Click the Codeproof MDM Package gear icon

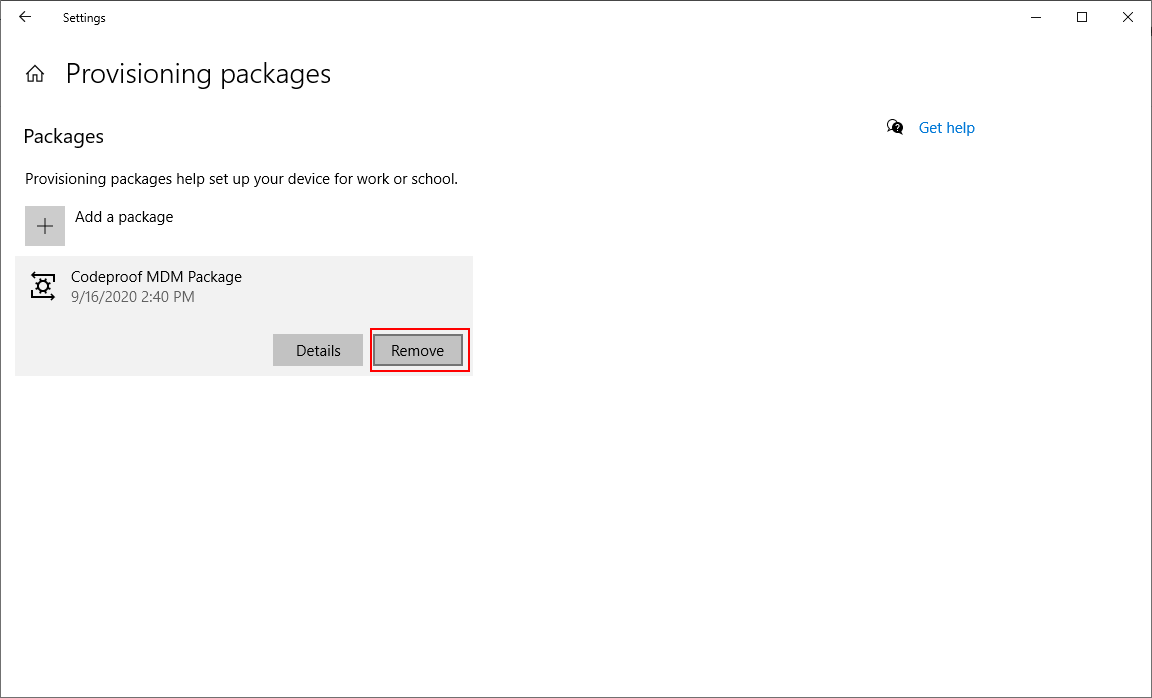coord(43,286)
